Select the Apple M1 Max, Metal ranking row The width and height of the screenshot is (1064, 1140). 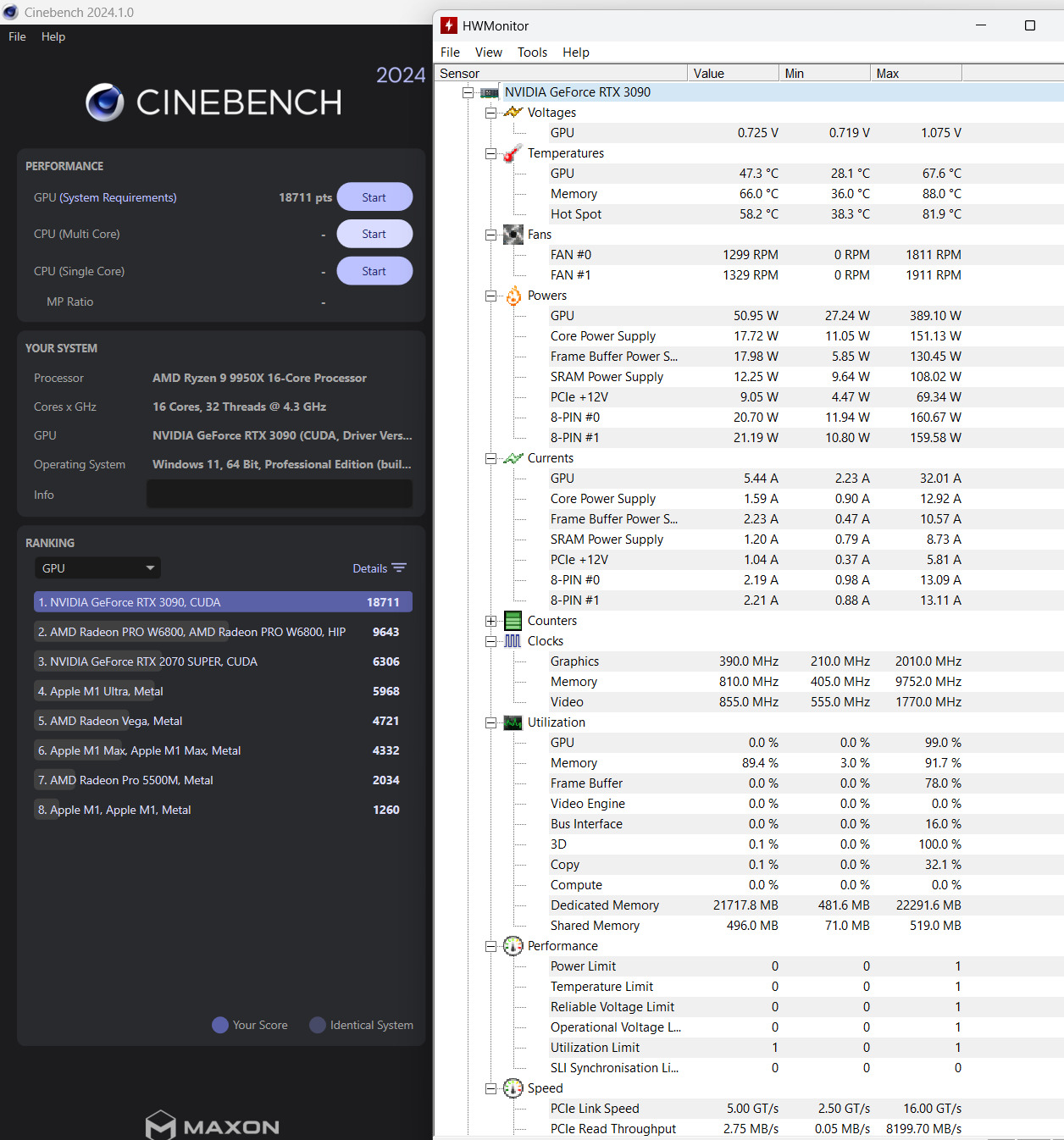click(223, 750)
